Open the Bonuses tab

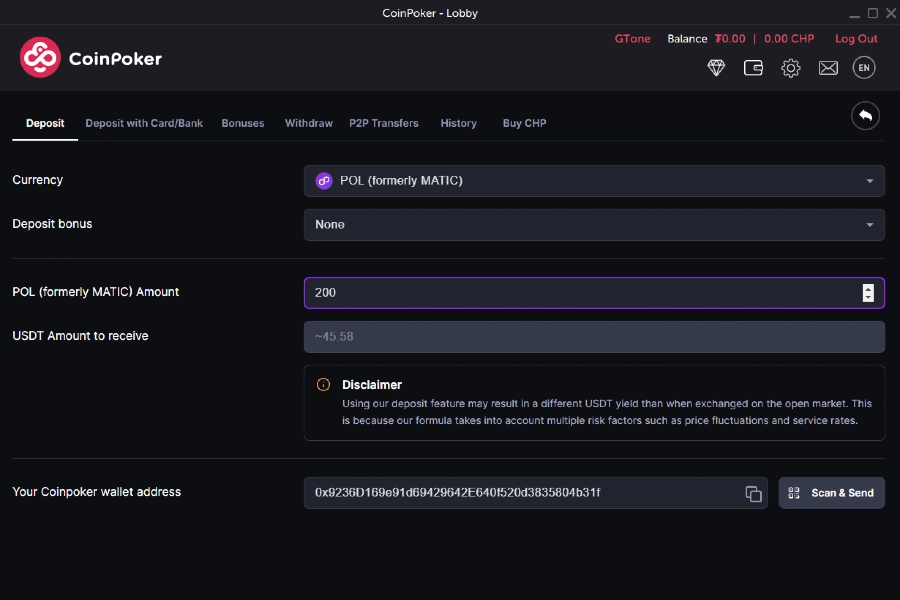pyautogui.click(x=243, y=123)
